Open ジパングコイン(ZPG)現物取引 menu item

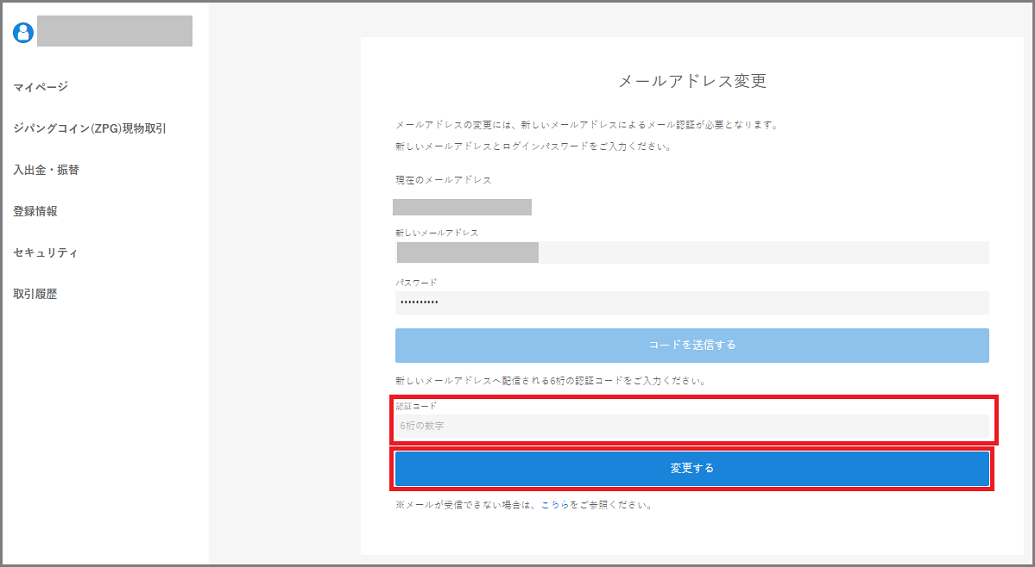pos(90,129)
